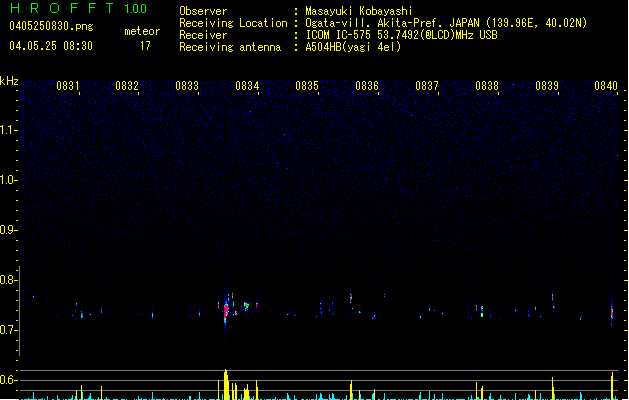The image size is (629, 400).
Task: Click the 'Observer' field label
Action: (x=203, y=11)
